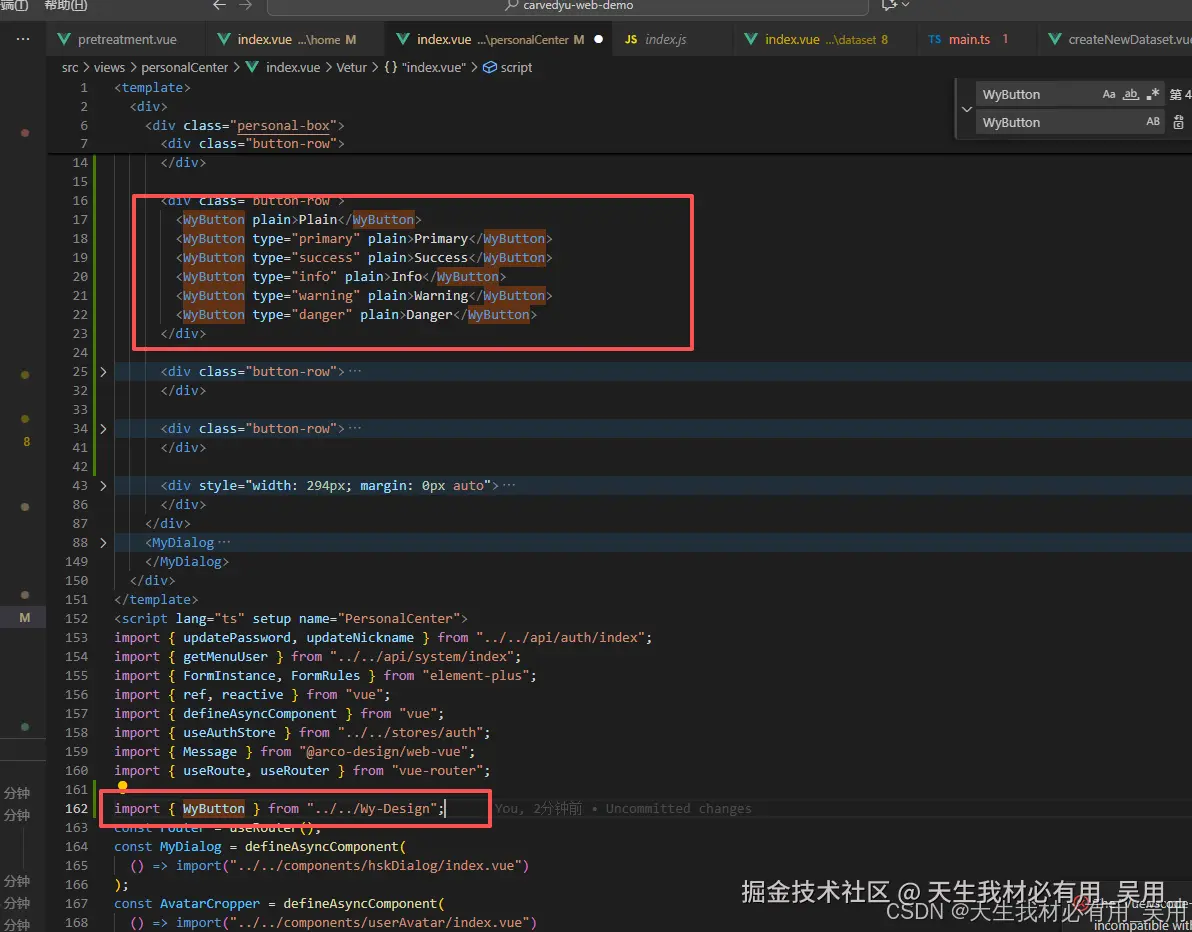This screenshot has height=932, width=1192.
Task: Toggle regex search mode
Action: (x=1150, y=94)
